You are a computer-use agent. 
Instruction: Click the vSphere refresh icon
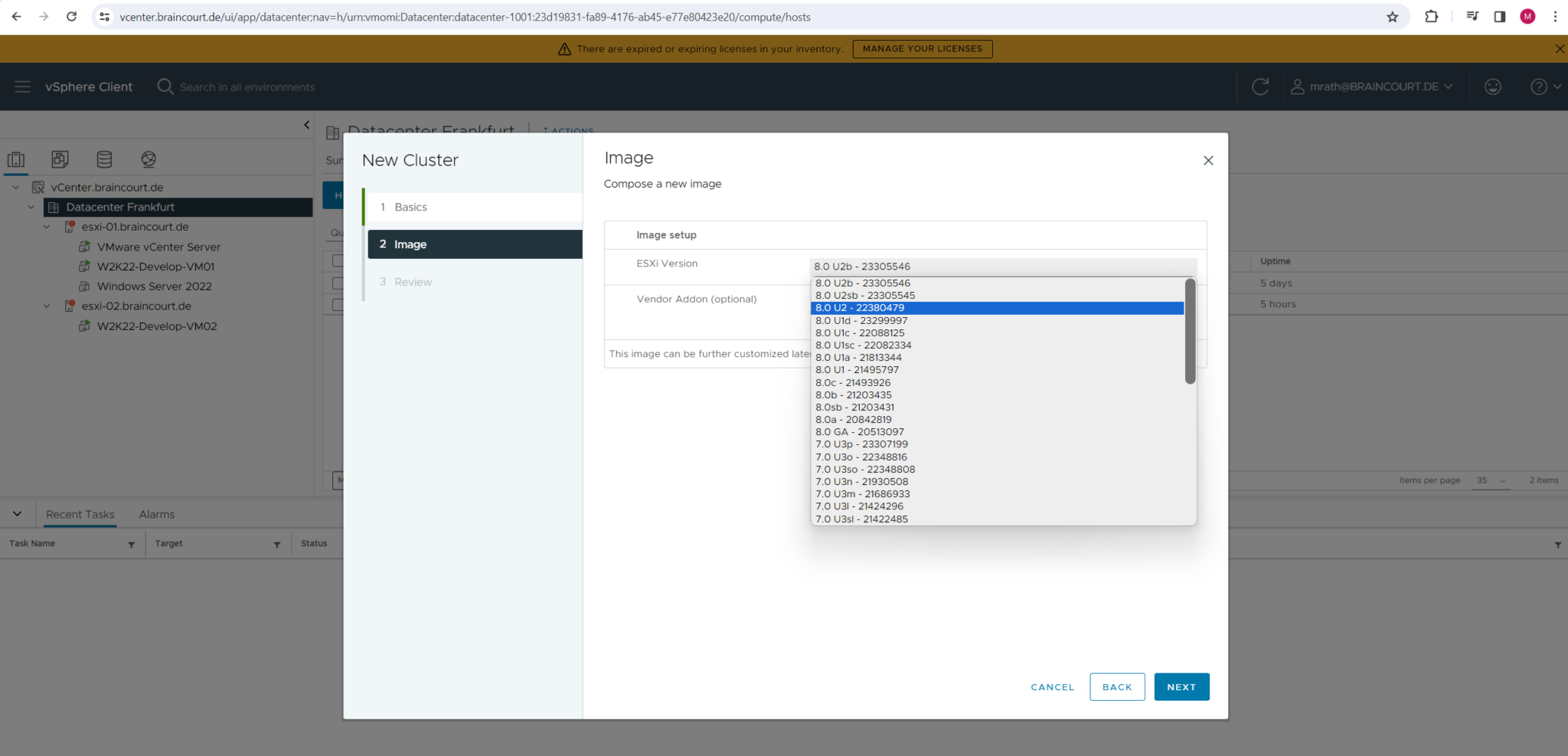(1260, 87)
